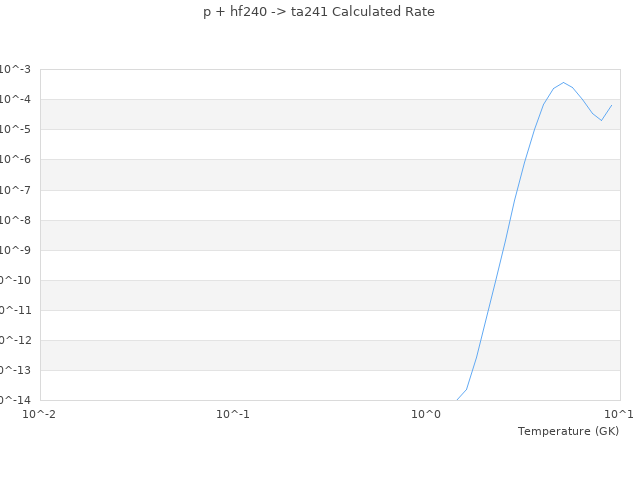The height and width of the screenshot is (480, 640).
Task: Click the 10^-6 y-axis tick label
Action: point(15,159)
